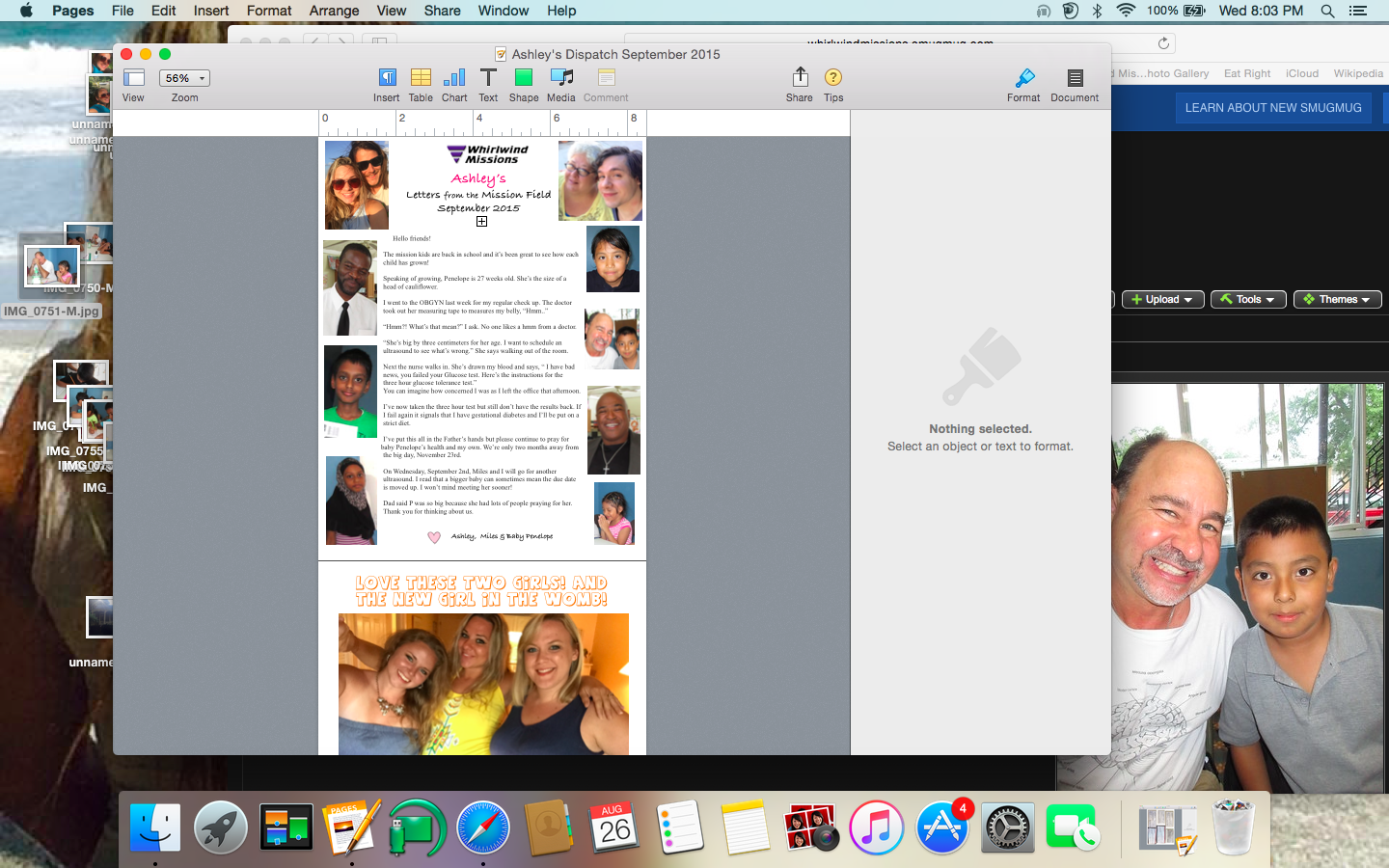
Task: Click the Spotlight search icon
Action: tap(1327, 11)
